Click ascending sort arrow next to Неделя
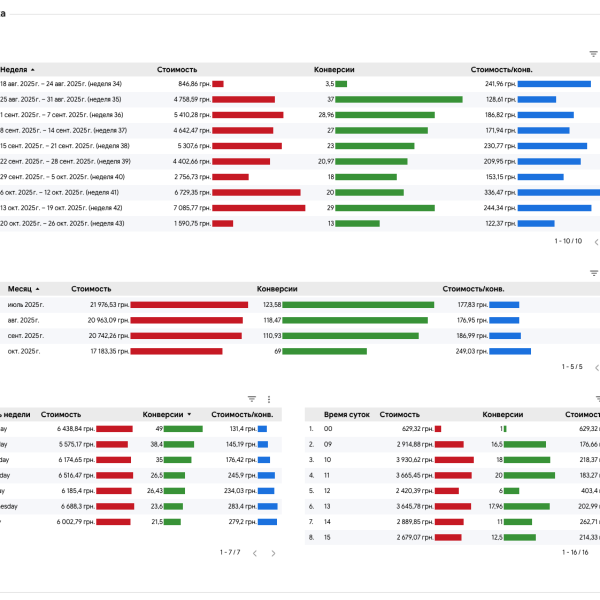 (x=33, y=70)
